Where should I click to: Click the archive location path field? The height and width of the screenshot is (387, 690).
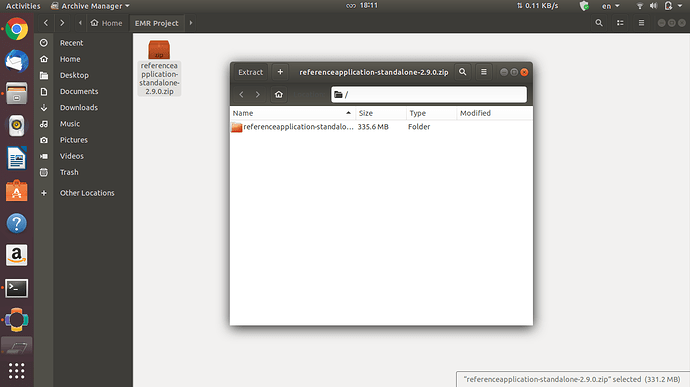click(x=429, y=95)
